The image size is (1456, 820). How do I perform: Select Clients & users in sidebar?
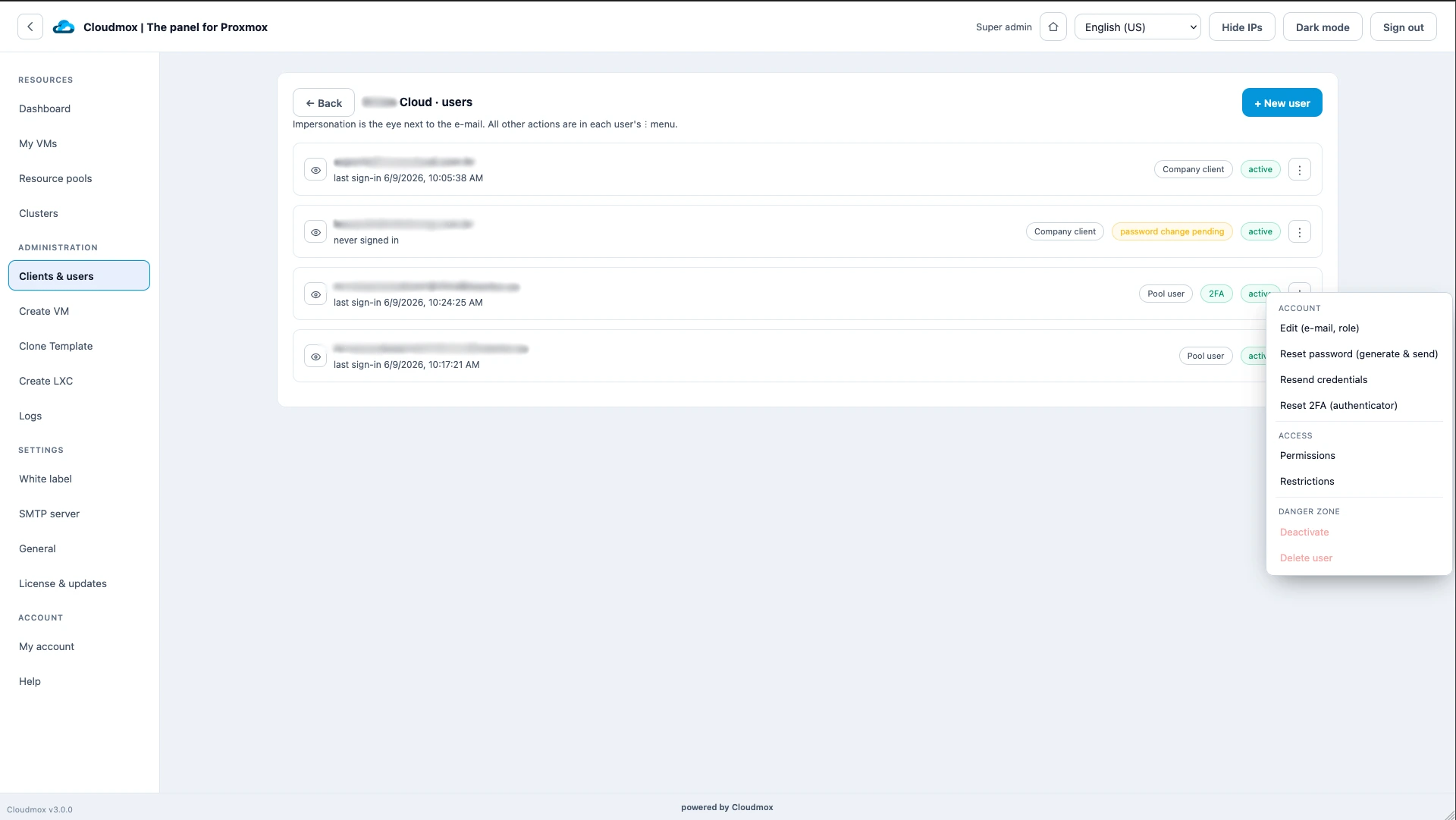79,275
